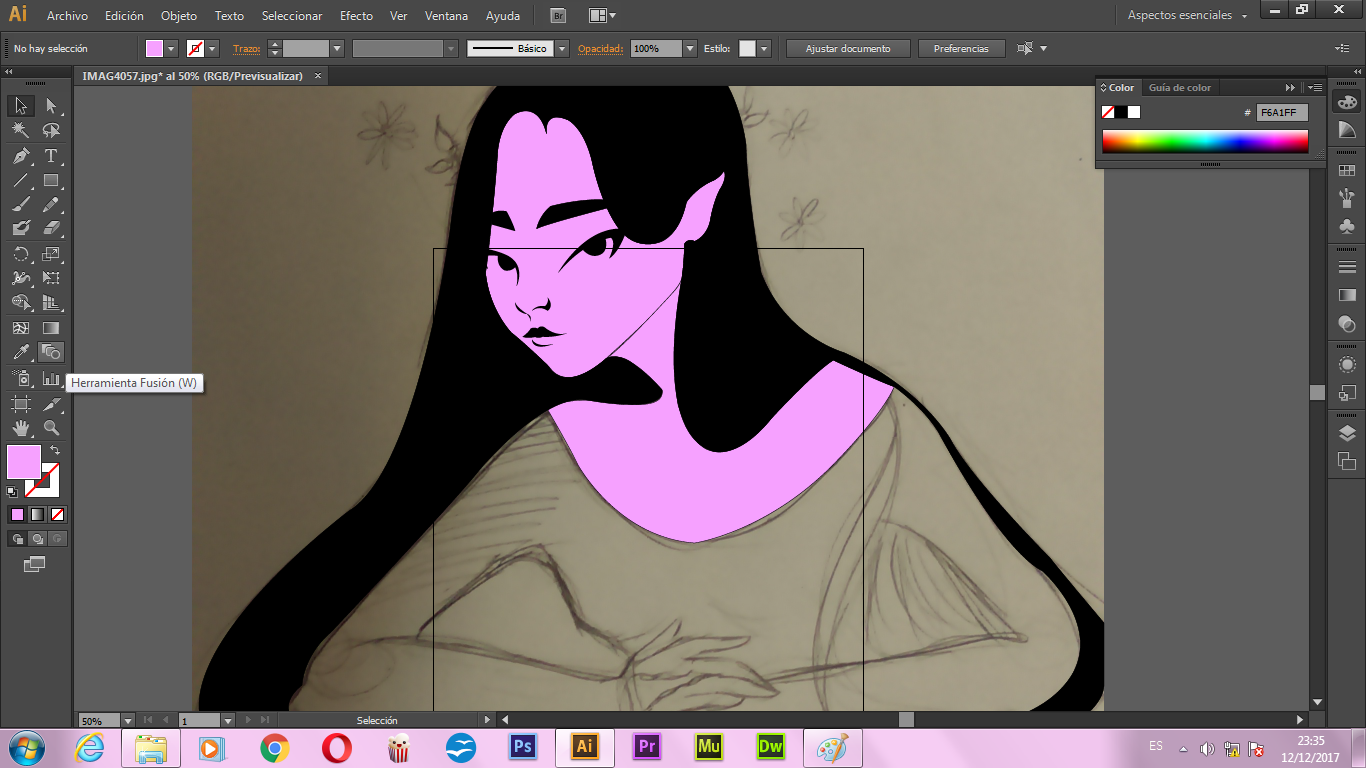Open Aspectos esenciales workspace switcher
The height and width of the screenshot is (768, 1366).
click(1187, 15)
